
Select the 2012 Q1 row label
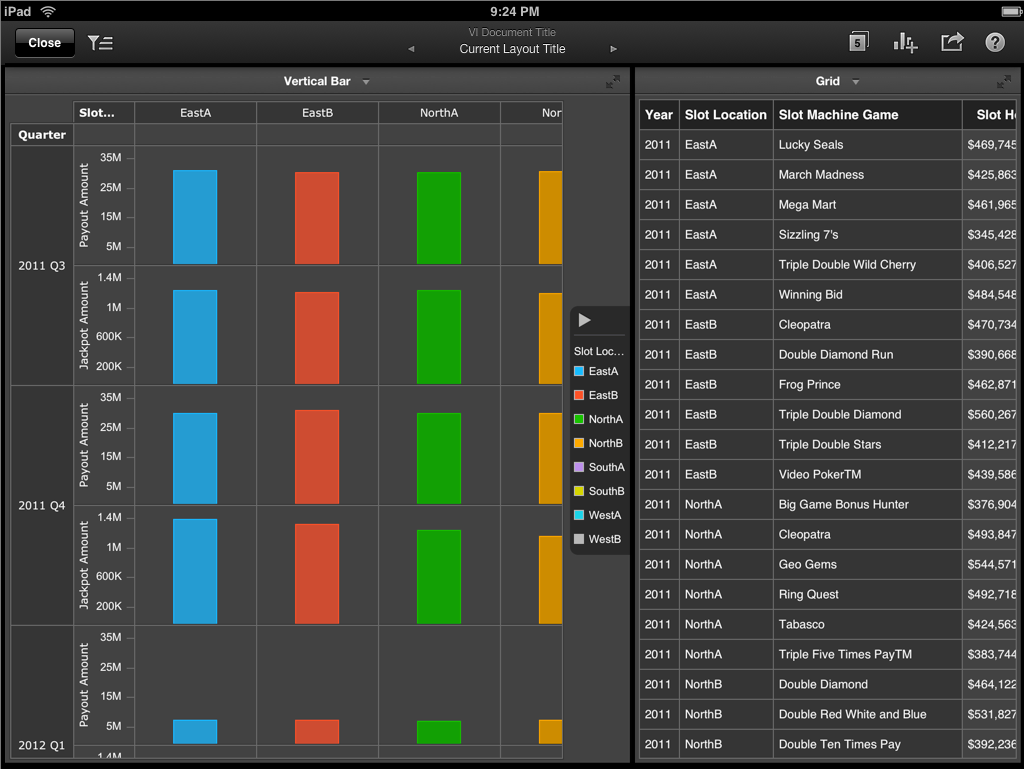point(42,745)
